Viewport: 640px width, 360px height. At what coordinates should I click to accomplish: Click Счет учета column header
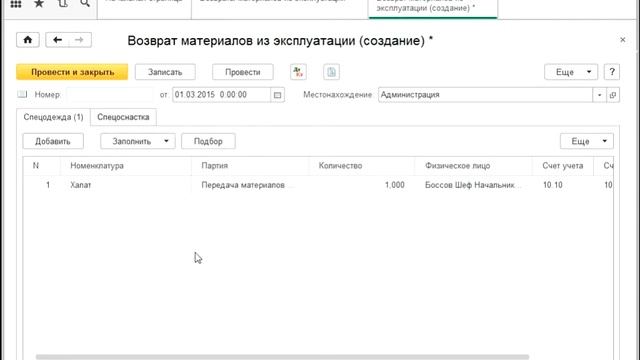click(563, 166)
